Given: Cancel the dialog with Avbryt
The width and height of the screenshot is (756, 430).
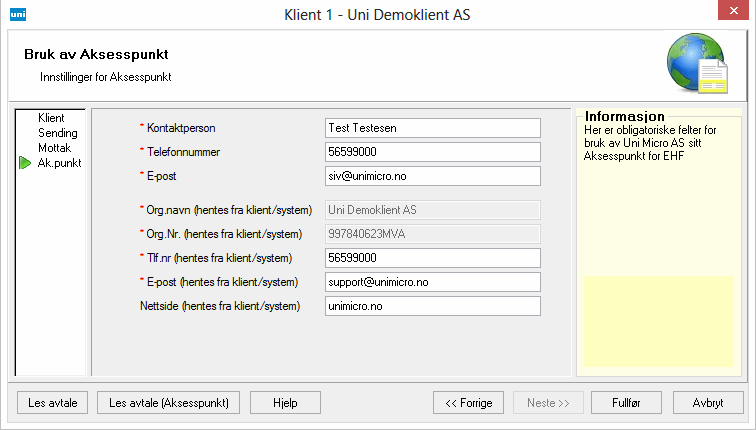Looking at the screenshot, I should (707, 402).
